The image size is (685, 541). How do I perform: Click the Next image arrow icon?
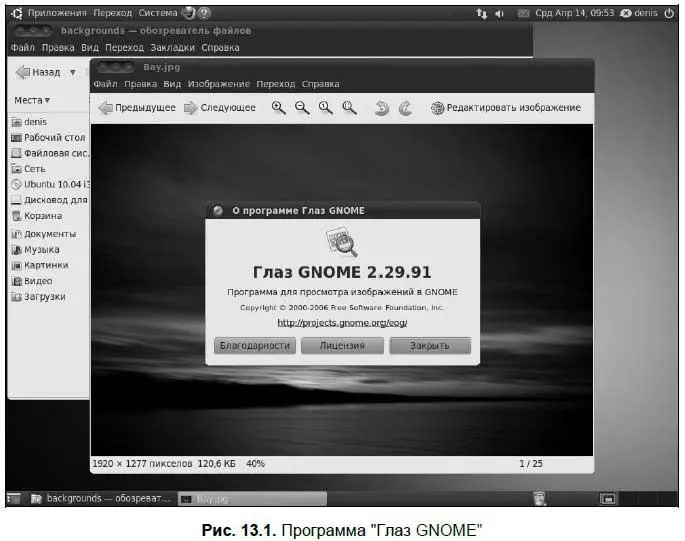pos(190,108)
